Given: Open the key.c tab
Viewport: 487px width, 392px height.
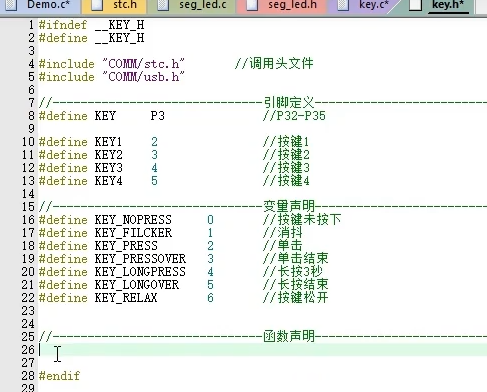Looking at the screenshot, I should (x=364, y=6).
